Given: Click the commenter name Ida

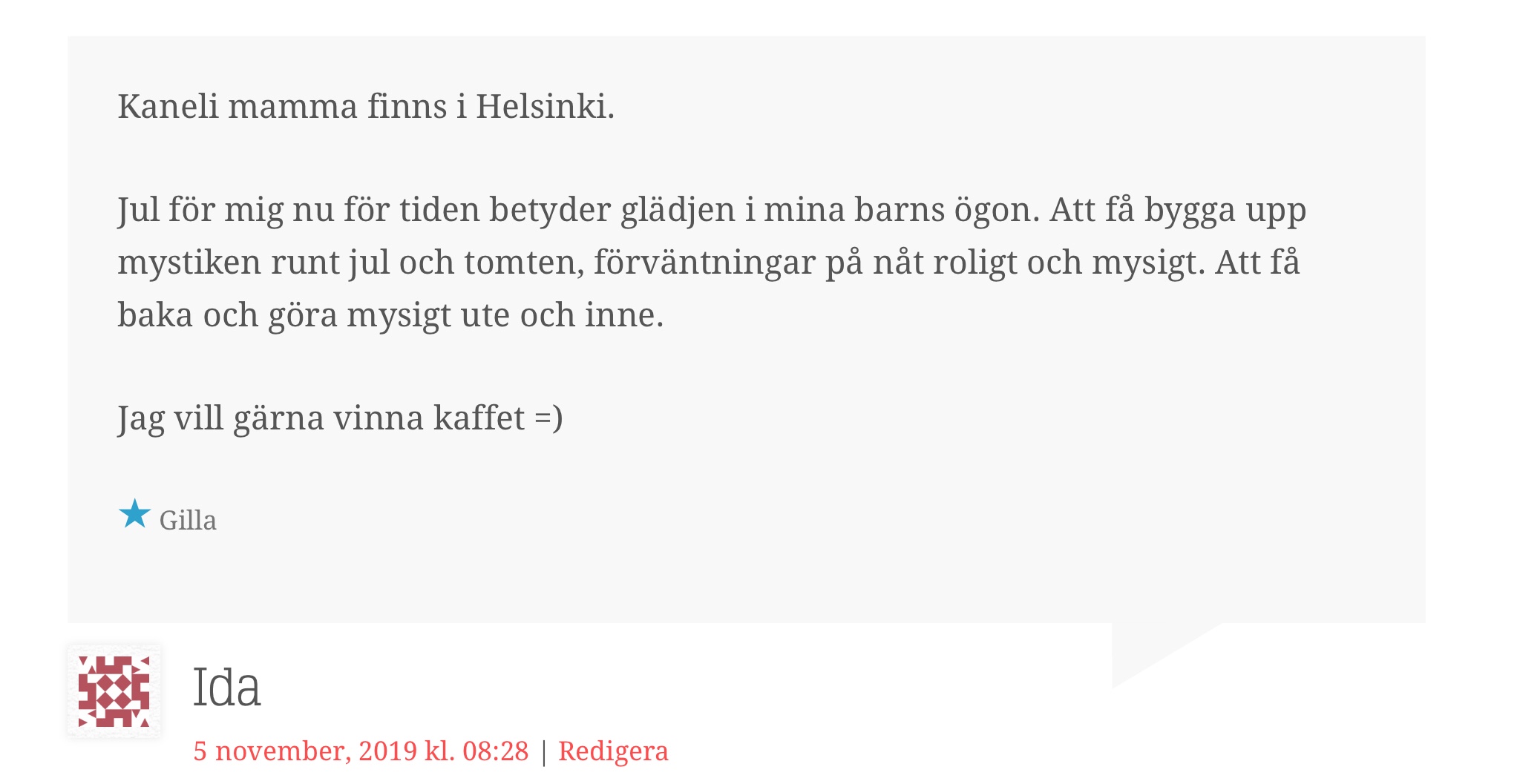Looking at the screenshot, I should click(226, 688).
